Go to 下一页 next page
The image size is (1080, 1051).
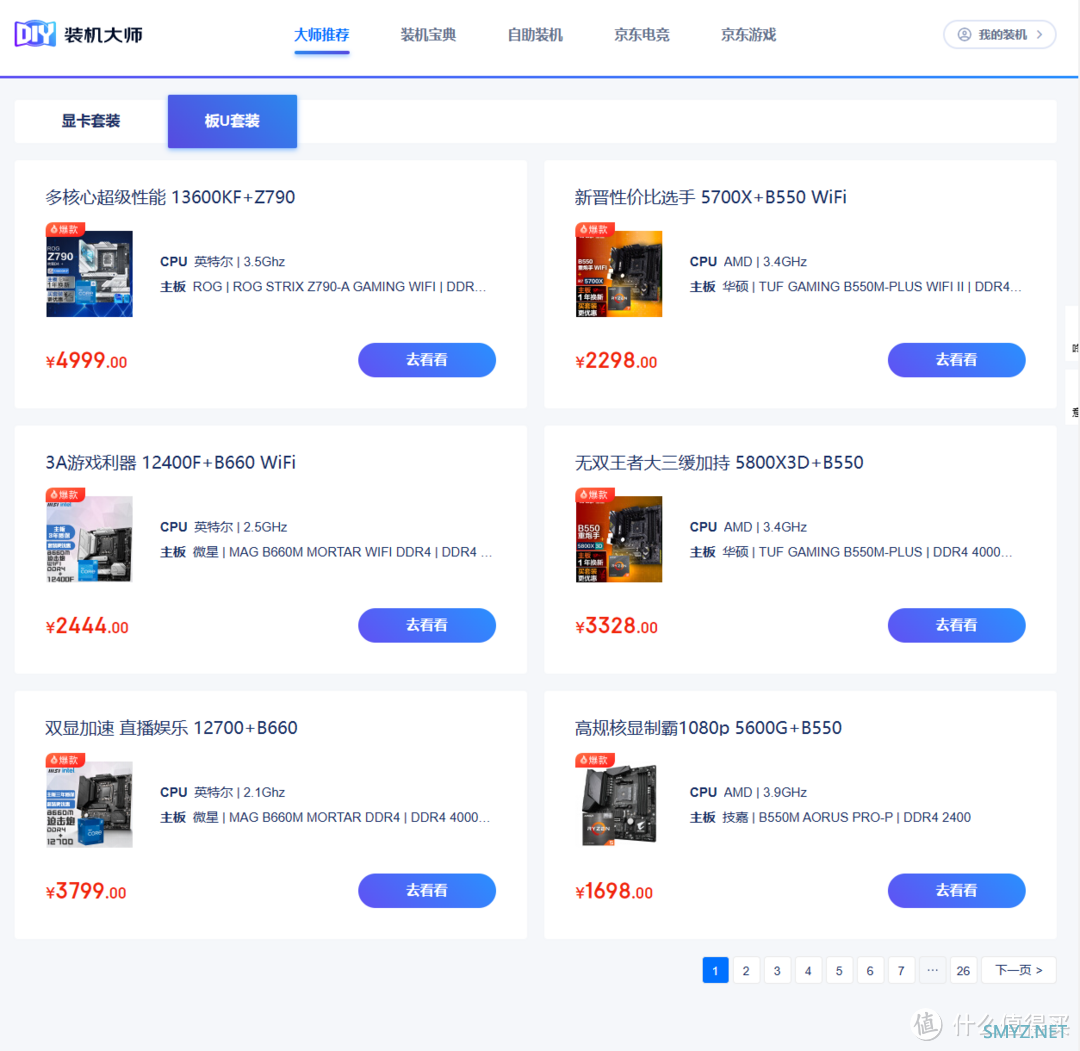coord(1018,970)
